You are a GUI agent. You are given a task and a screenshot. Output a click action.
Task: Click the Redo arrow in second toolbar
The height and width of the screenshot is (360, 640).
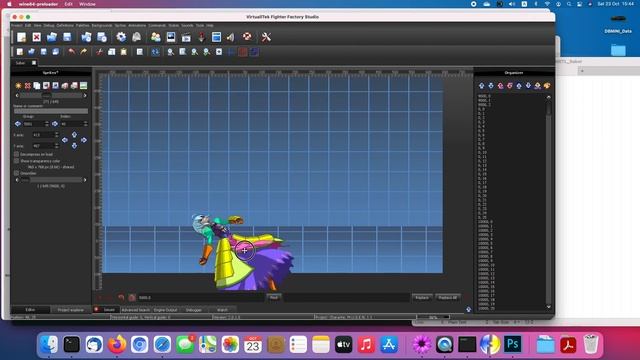84,52
